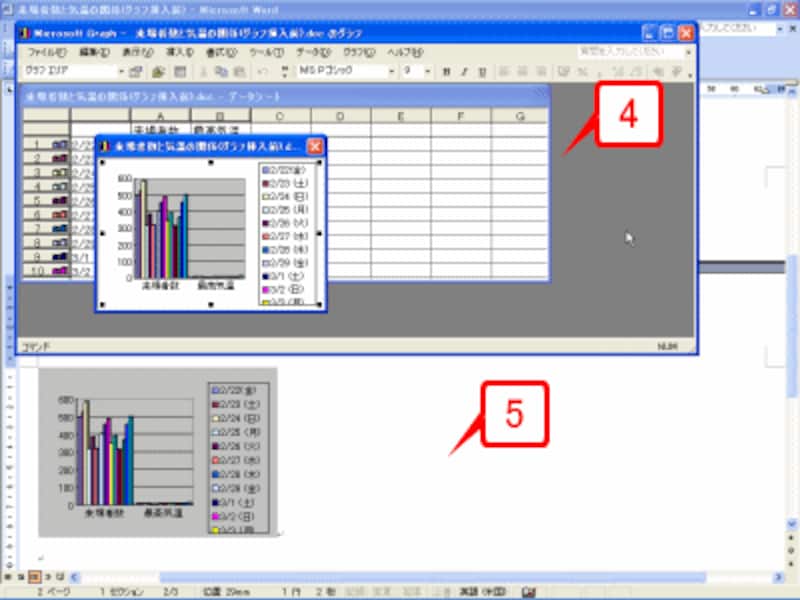
Task: Click the Decrease Decimal icon
Action: click(636, 72)
